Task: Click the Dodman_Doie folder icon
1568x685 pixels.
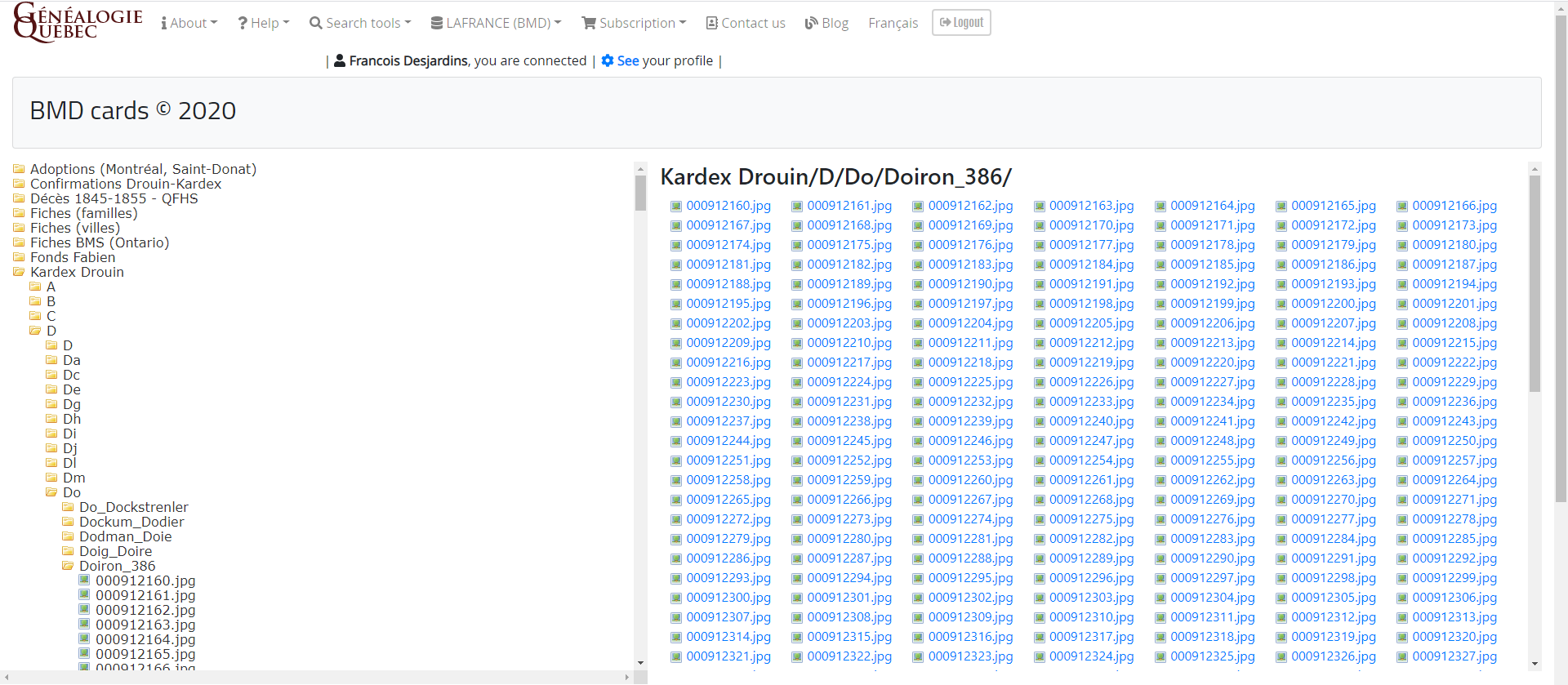Action: (68, 536)
